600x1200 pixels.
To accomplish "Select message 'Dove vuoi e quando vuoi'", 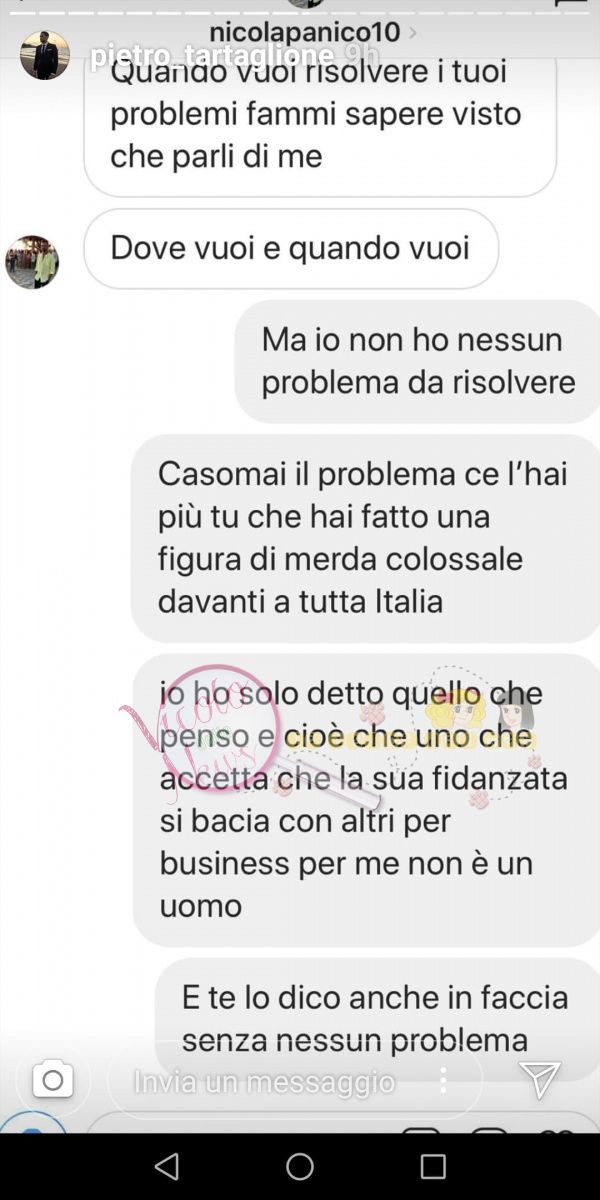I will [x=291, y=248].
